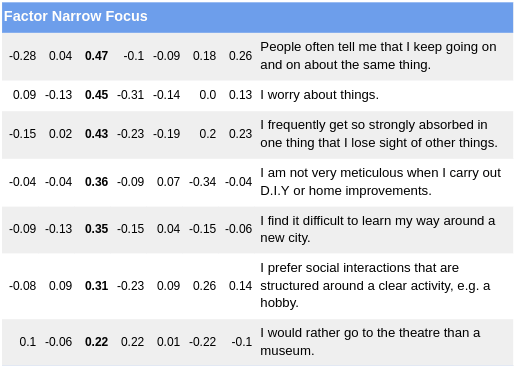Click the statement about being strongly absorbed
This screenshot has width=520, height=366.
click(x=379, y=134)
